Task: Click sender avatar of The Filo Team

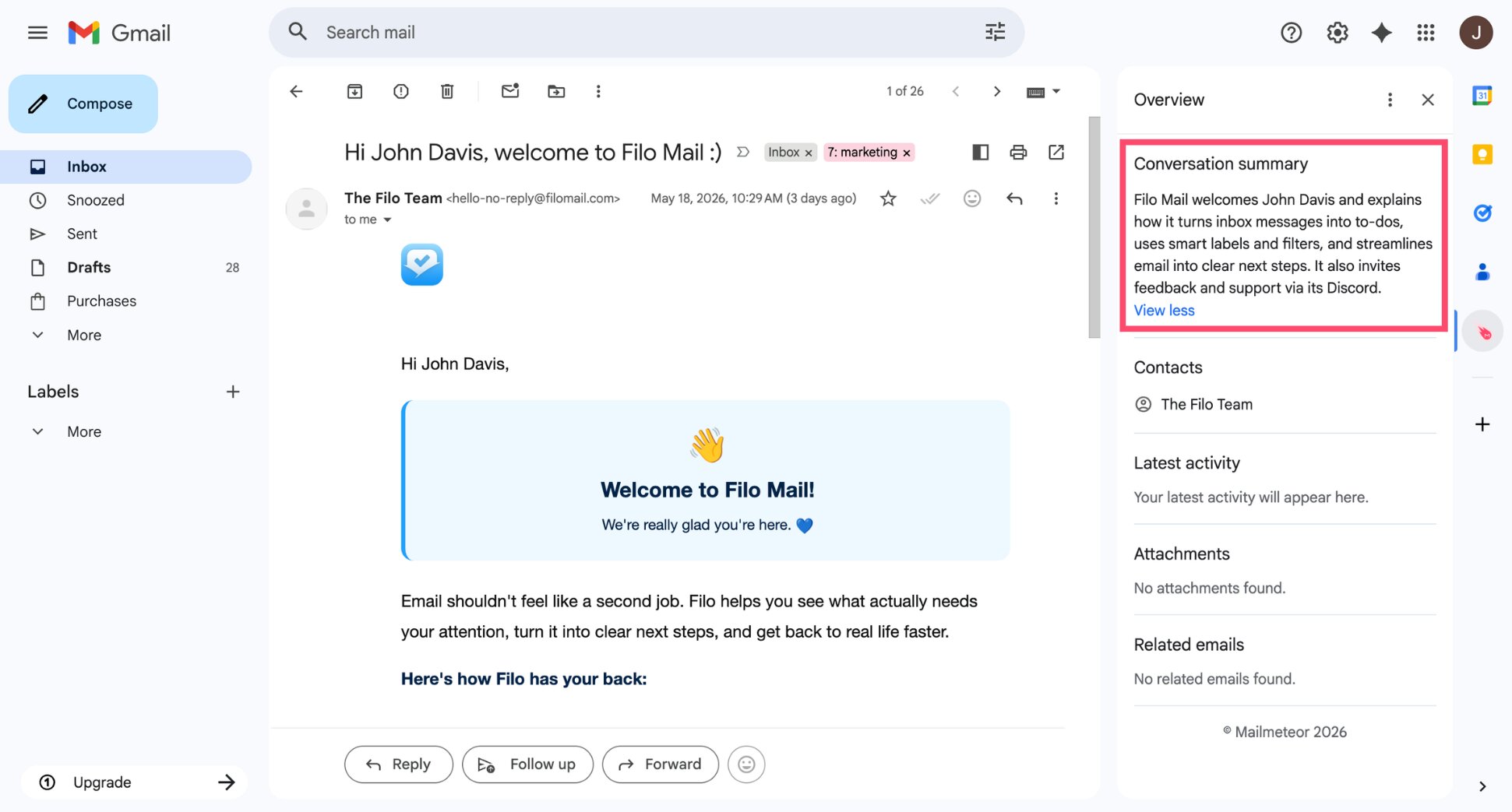Action: pos(306,209)
